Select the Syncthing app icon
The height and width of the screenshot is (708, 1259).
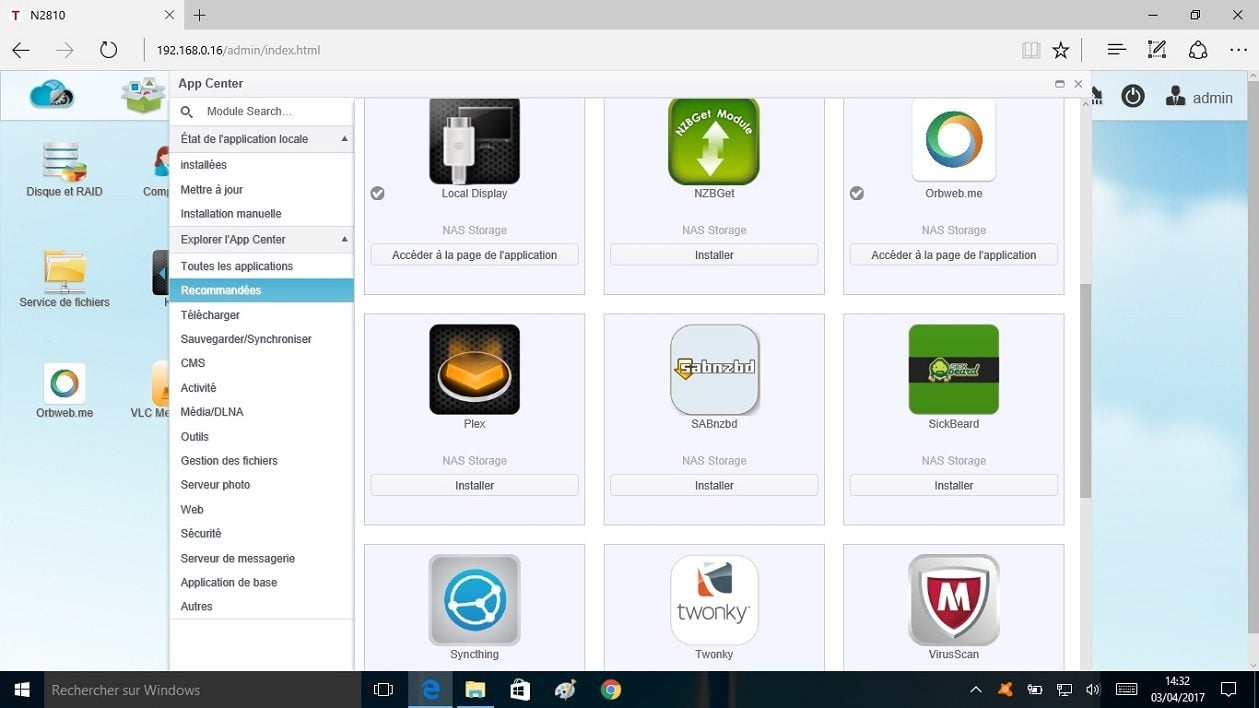point(474,600)
